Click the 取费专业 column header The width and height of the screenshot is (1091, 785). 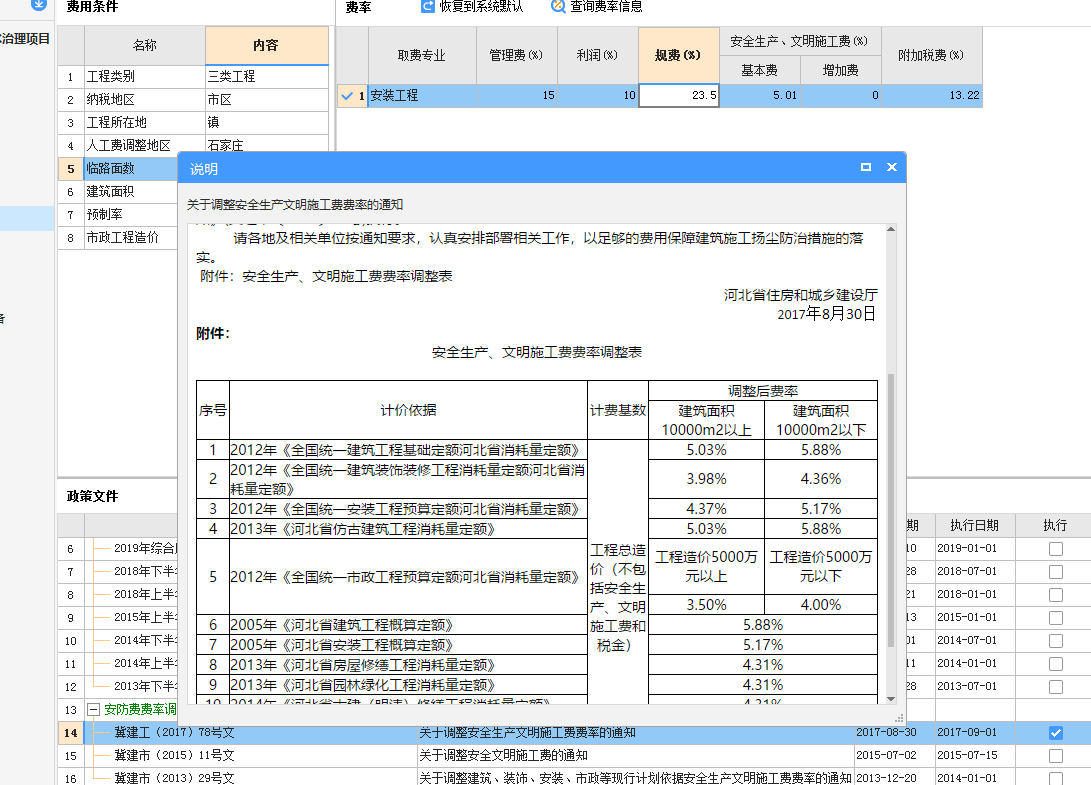coord(422,55)
